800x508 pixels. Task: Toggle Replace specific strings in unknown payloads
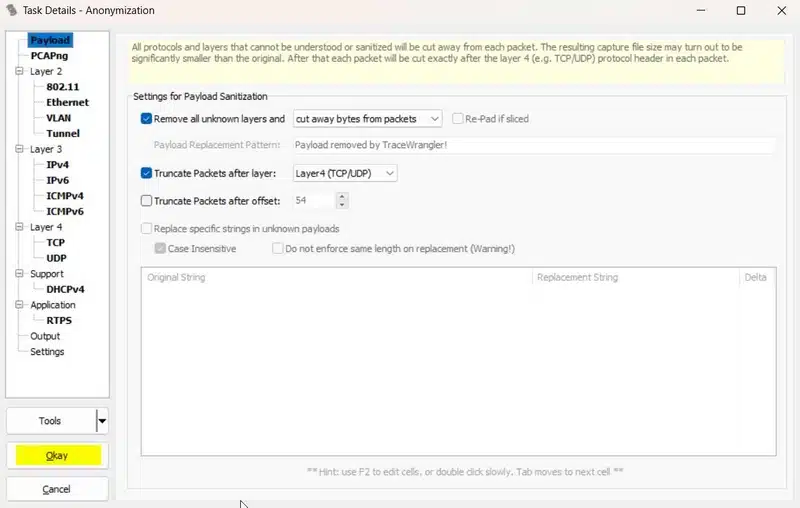click(x=146, y=228)
